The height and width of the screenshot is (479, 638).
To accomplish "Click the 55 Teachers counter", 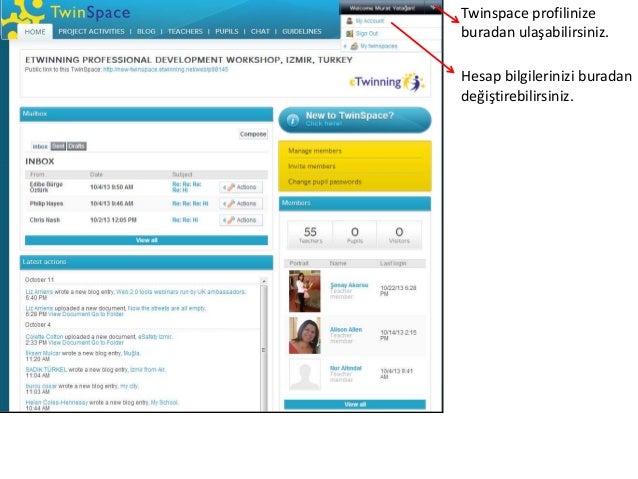I will 310,235.
